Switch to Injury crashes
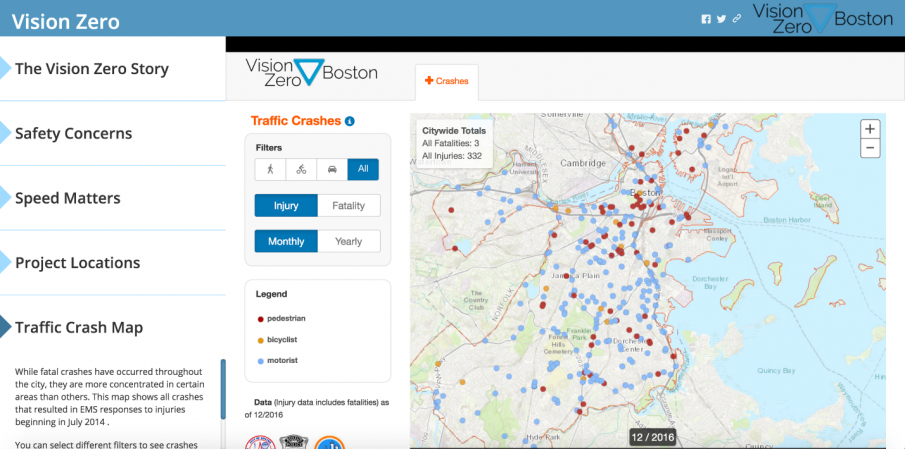This screenshot has height=449, width=905. point(286,205)
